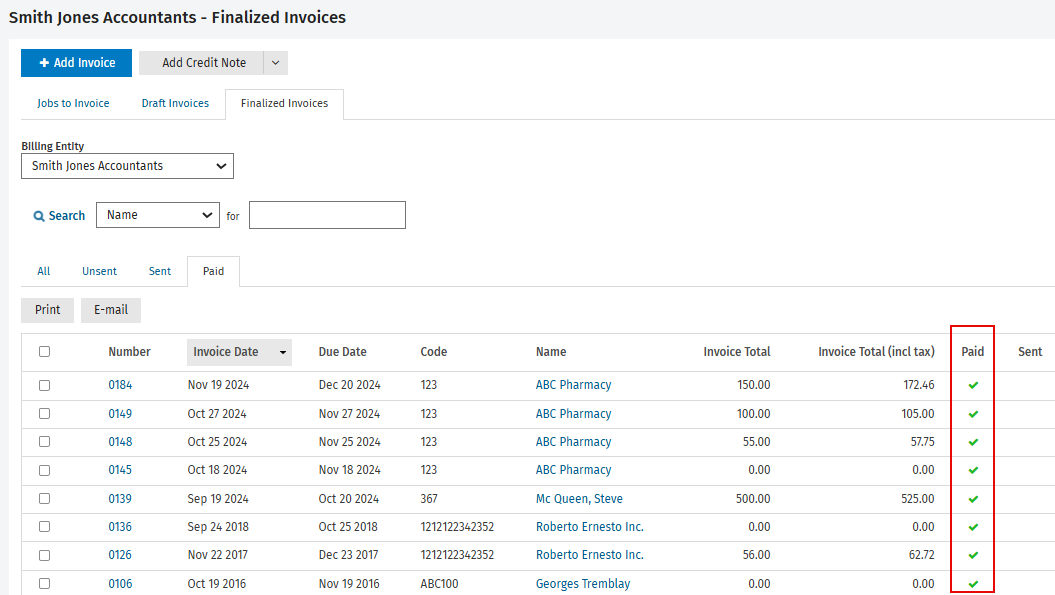The width and height of the screenshot is (1055, 595).
Task: Open invoice number 0184
Action: 120,385
